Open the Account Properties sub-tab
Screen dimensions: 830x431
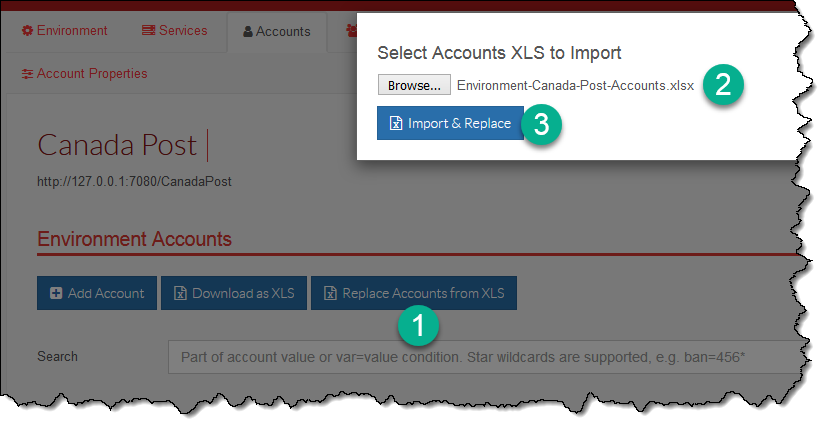click(x=85, y=74)
